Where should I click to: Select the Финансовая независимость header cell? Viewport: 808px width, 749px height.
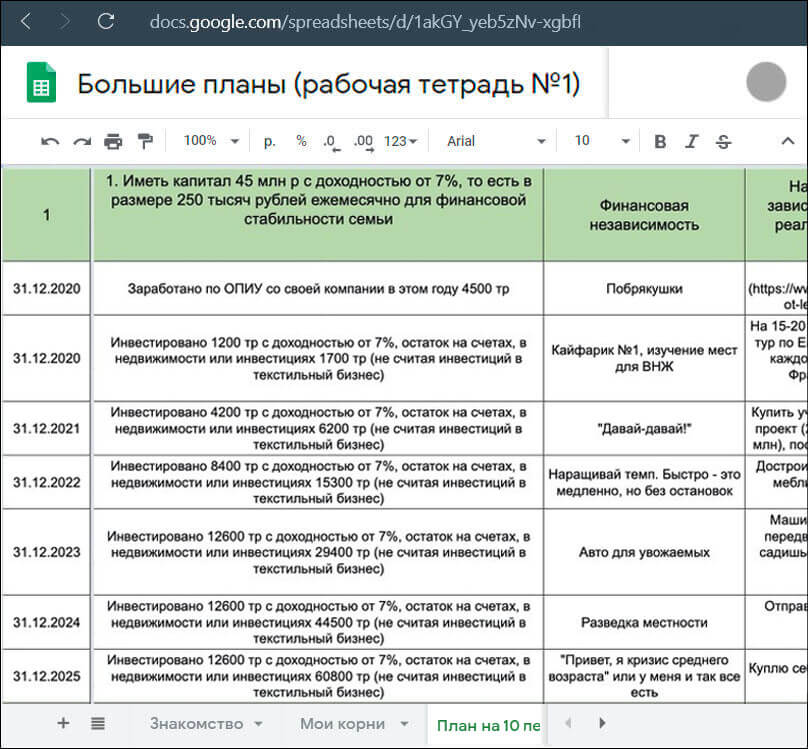[x=644, y=215]
